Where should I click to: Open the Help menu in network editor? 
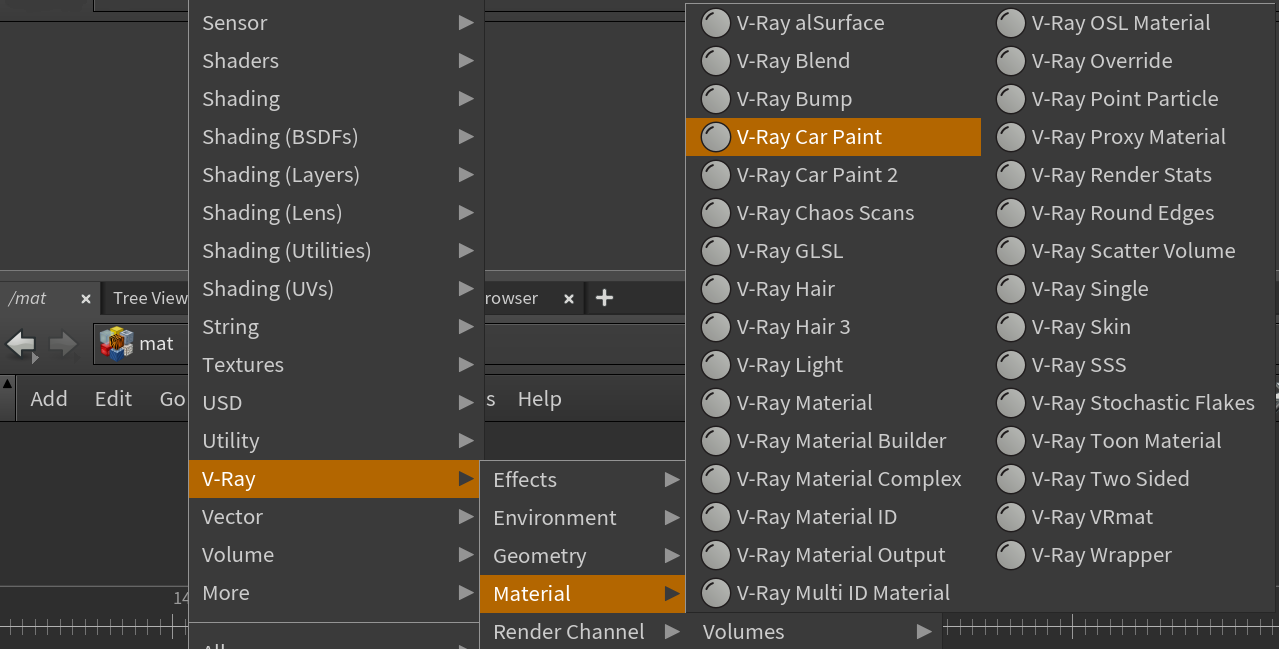coord(539,399)
